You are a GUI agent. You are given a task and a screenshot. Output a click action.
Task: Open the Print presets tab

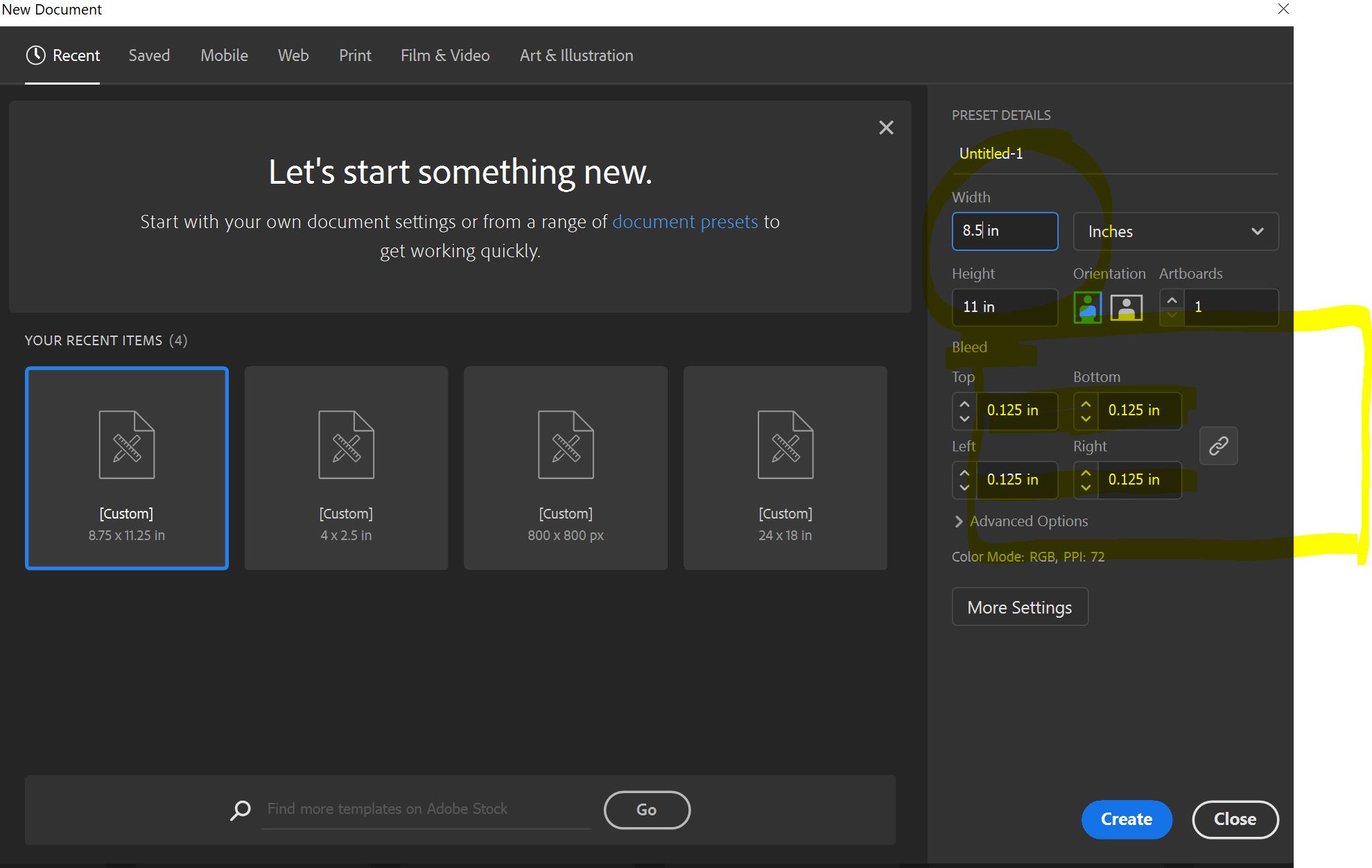point(355,55)
